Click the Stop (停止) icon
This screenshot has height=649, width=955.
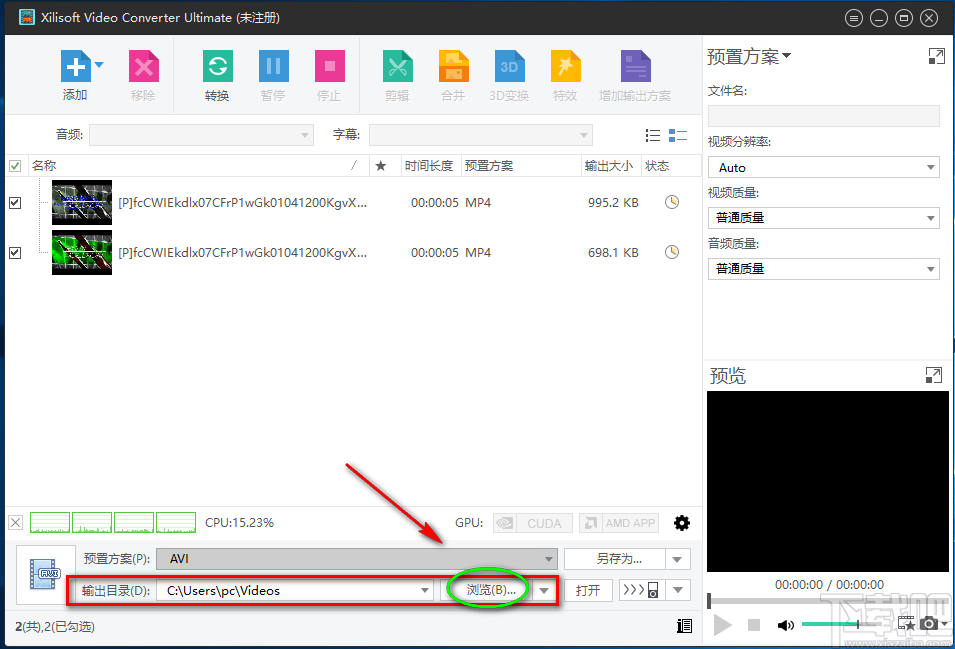click(329, 66)
